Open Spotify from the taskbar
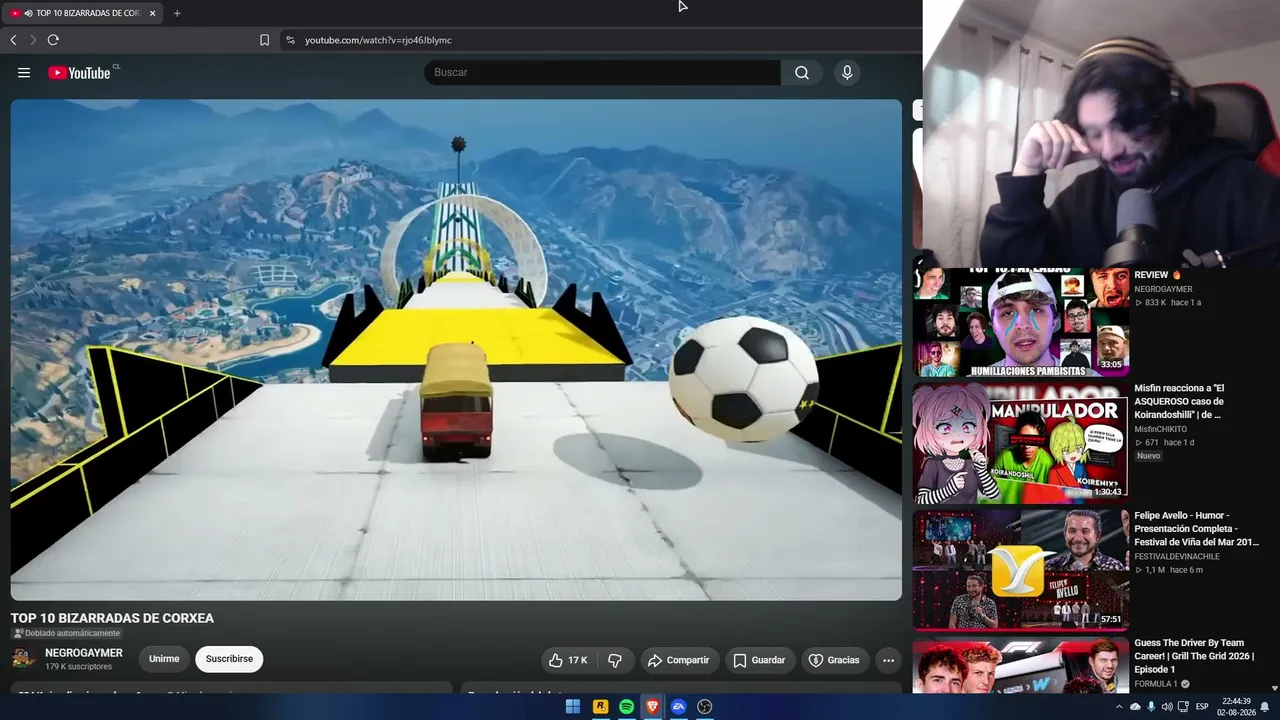This screenshot has height=720, width=1280. (x=626, y=707)
